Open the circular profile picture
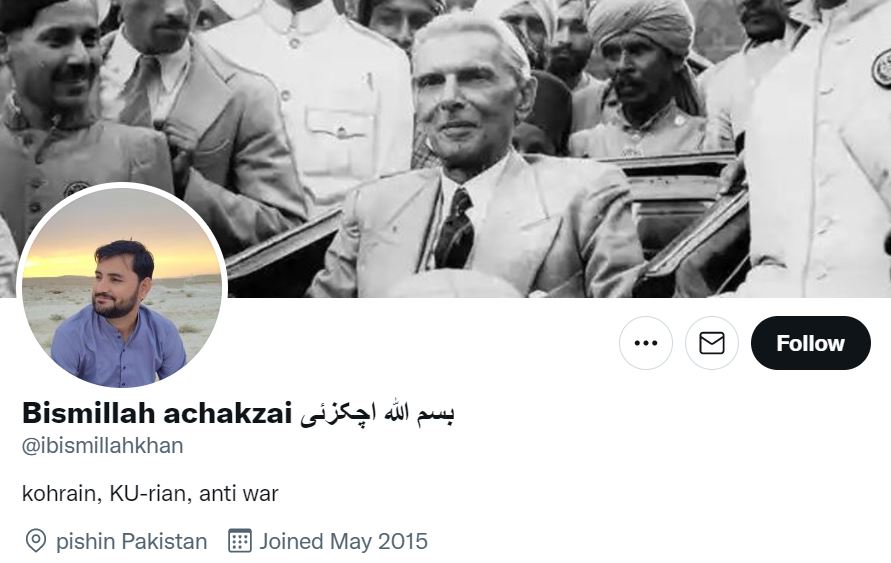Screen dimensions: 891x563 (x=122, y=287)
